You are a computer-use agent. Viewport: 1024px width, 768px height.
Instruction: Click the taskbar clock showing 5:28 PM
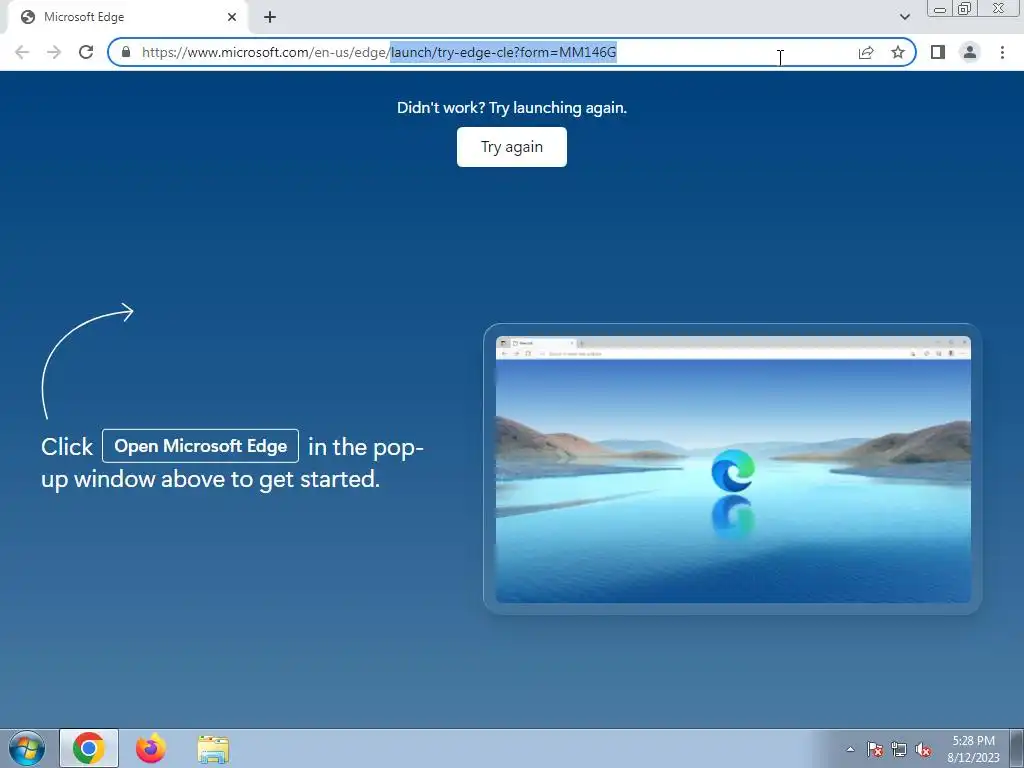point(973,749)
